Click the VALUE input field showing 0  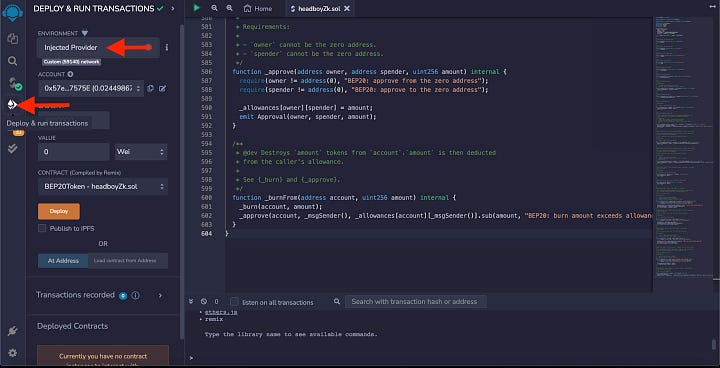point(74,152)
